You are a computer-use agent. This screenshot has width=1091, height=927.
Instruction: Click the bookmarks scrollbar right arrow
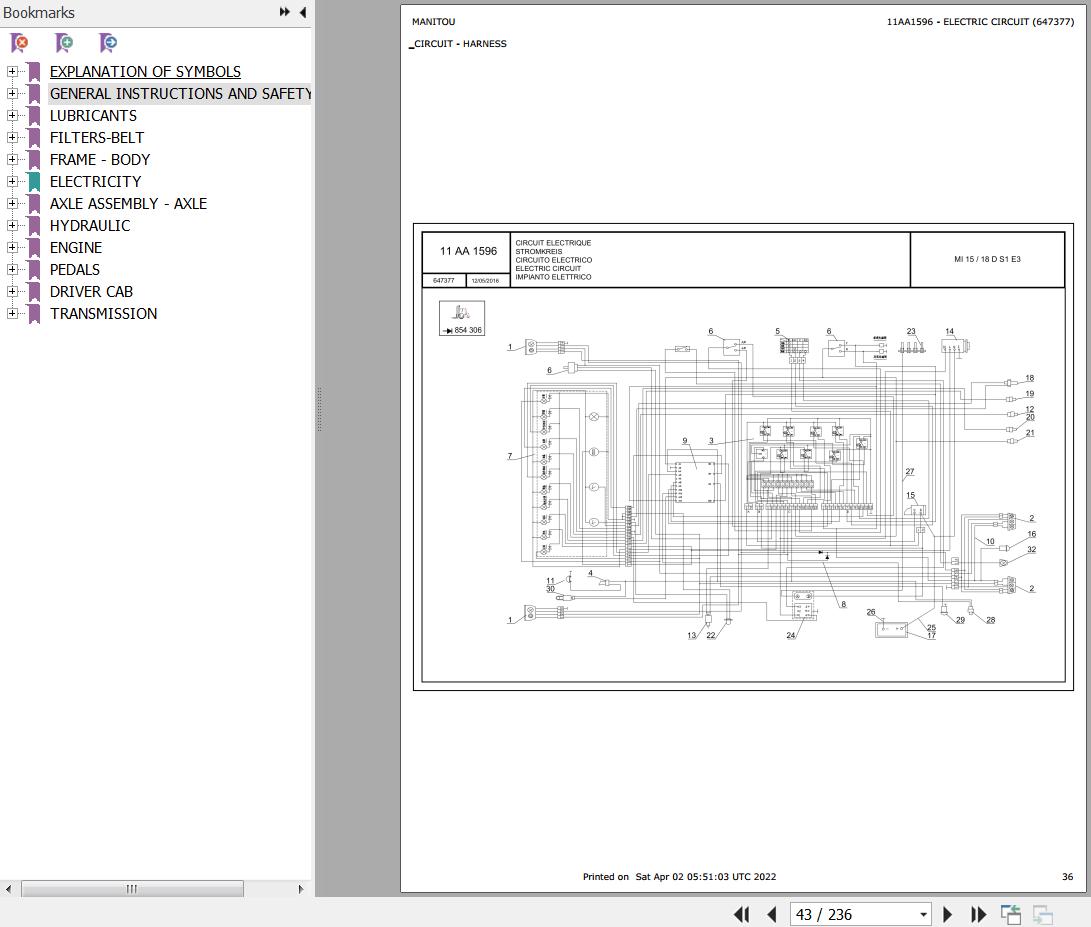(x=301, y=889)
